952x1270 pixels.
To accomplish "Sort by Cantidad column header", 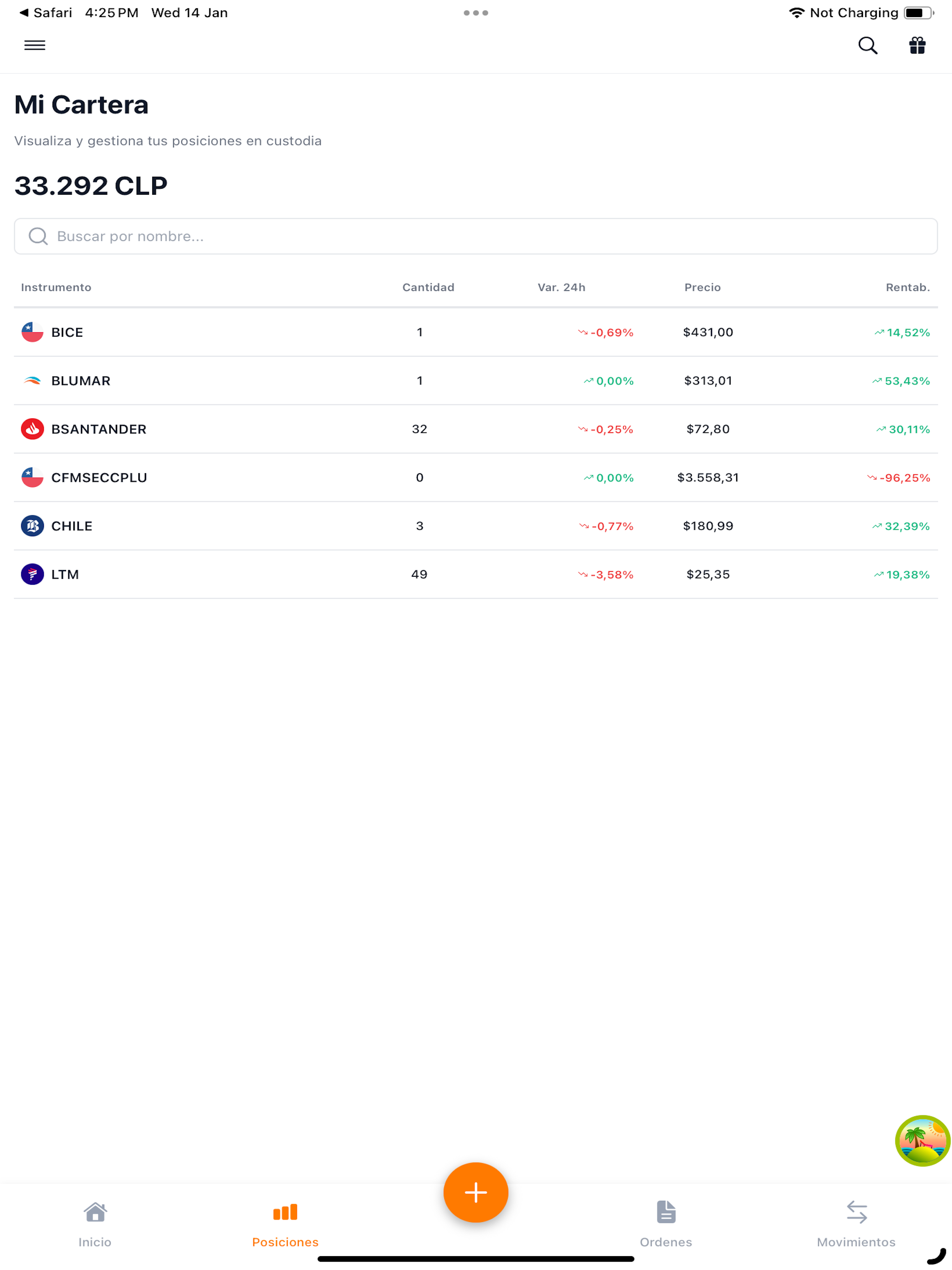I will [x=428, y=287].
